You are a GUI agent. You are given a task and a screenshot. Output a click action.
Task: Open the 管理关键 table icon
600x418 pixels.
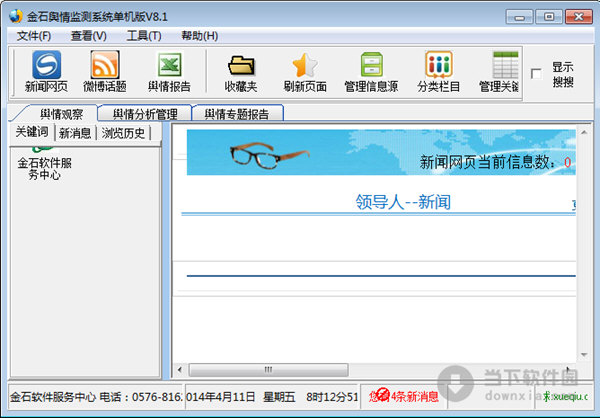(505, 65)
